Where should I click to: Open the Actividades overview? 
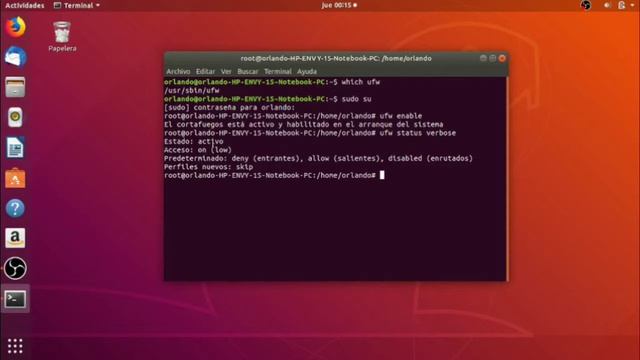click(24, 5)
